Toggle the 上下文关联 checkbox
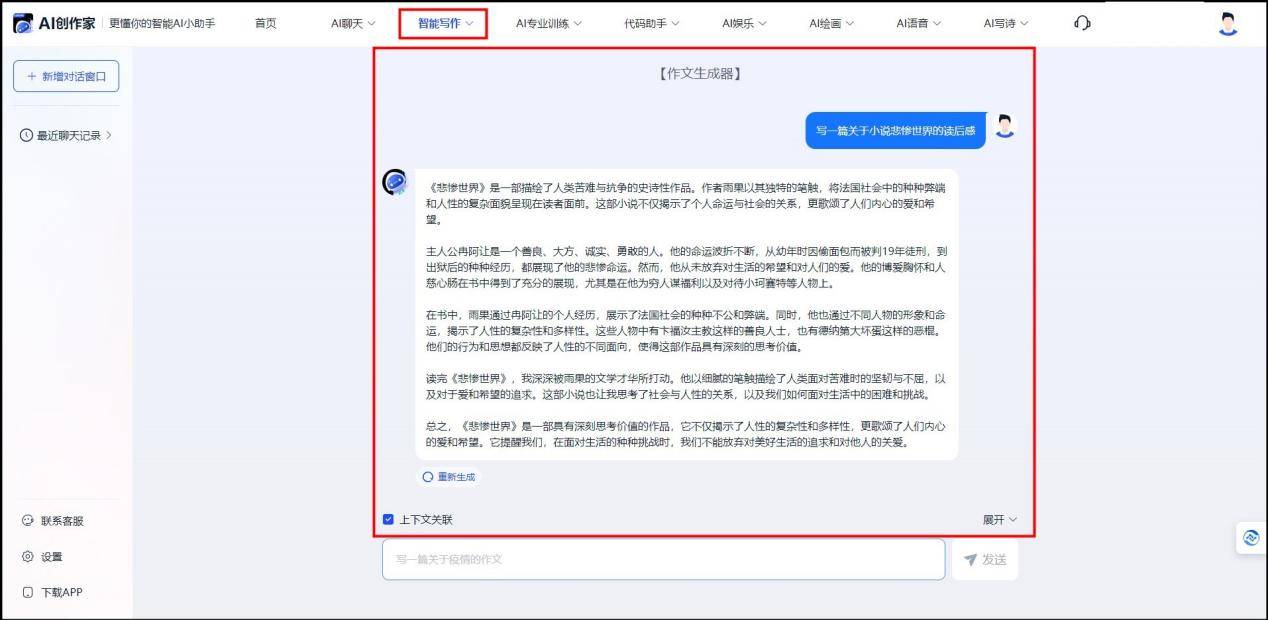The image size is (1268, 620). tap(388, 519)
